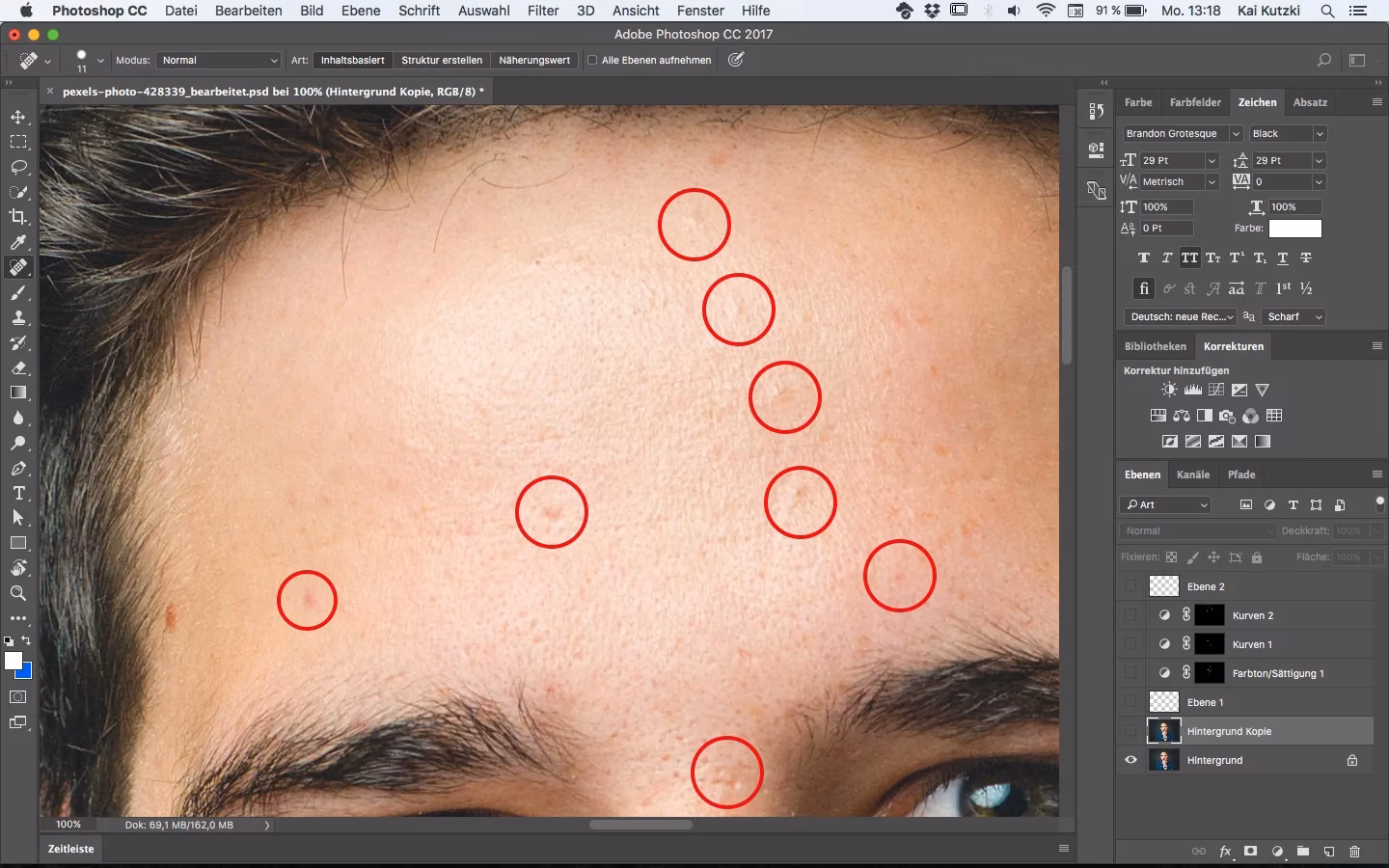Click the horizontal scrollbar below the document
Screen dimensions: 1389x868
coord(641,826)
